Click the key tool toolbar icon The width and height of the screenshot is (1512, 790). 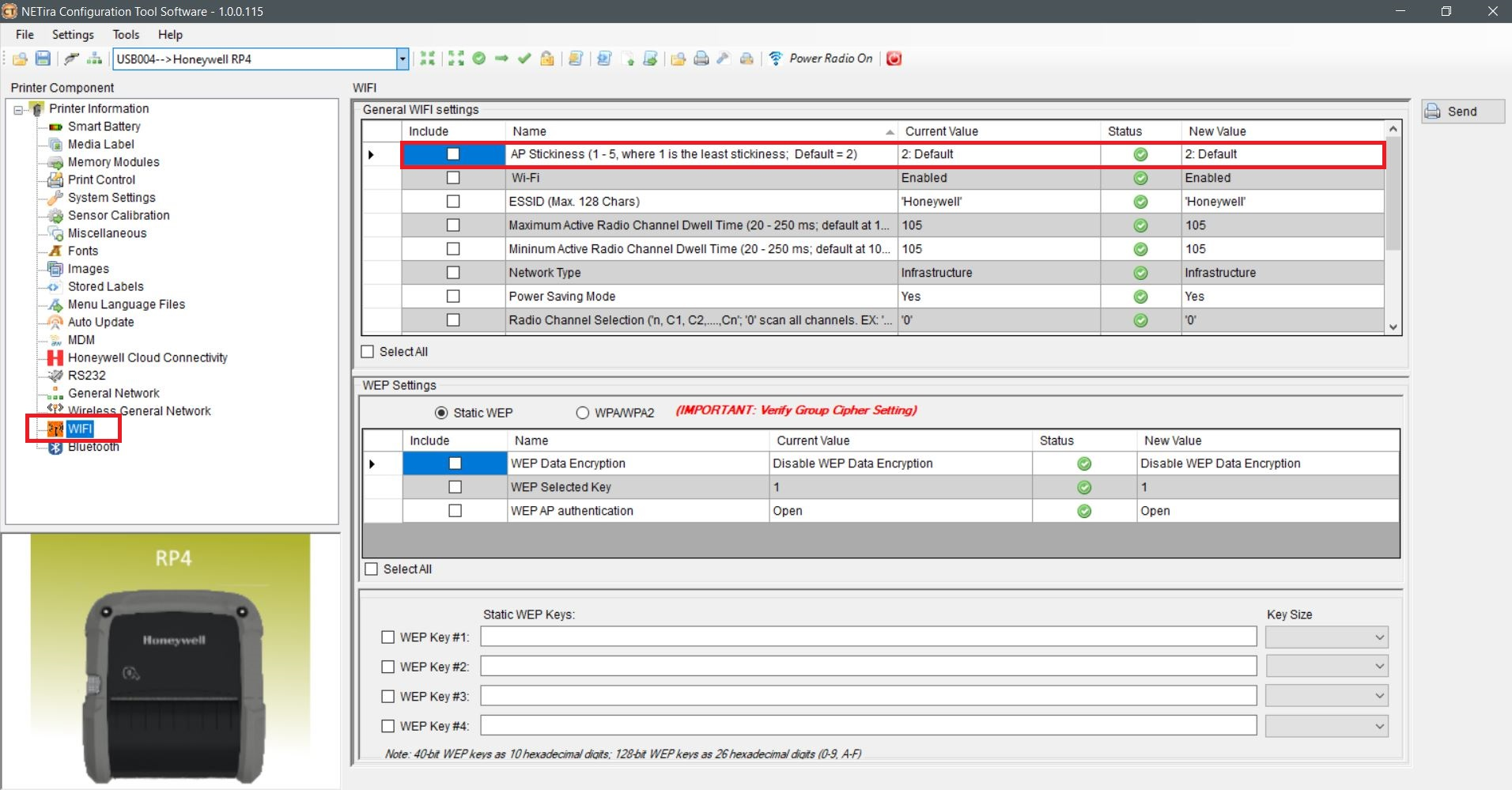(723, 59)
